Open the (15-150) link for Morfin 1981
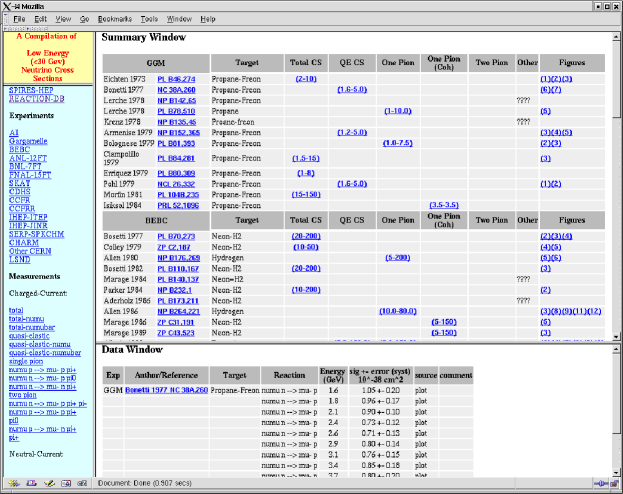 point(306,195)
